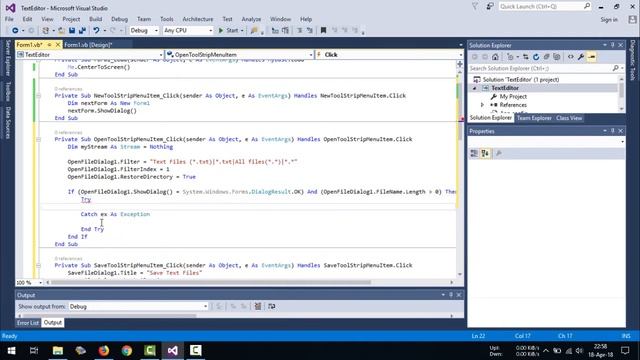
Task: Open the Show output from dropdown
Action: (138, 307)
